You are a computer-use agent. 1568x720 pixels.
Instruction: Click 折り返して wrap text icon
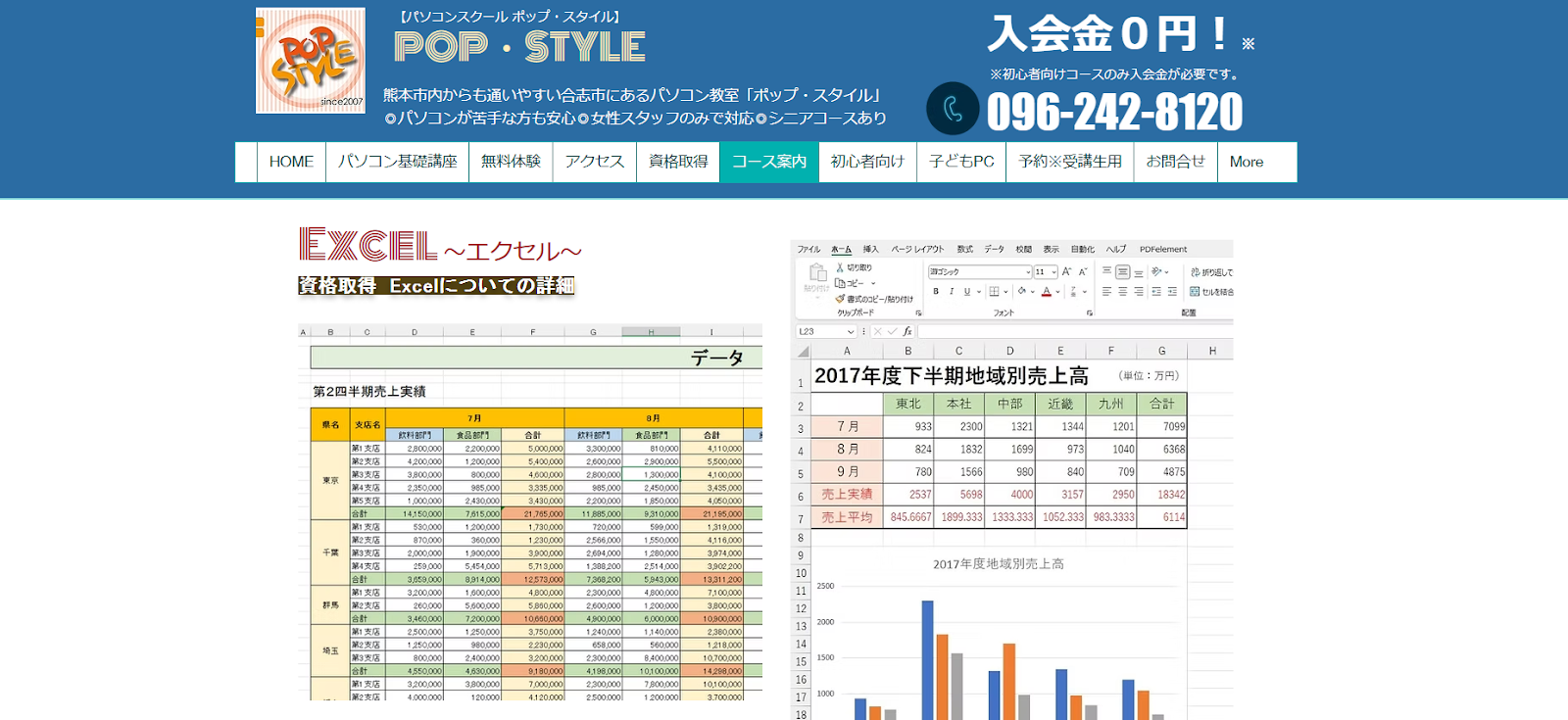tap(1195, 272)
